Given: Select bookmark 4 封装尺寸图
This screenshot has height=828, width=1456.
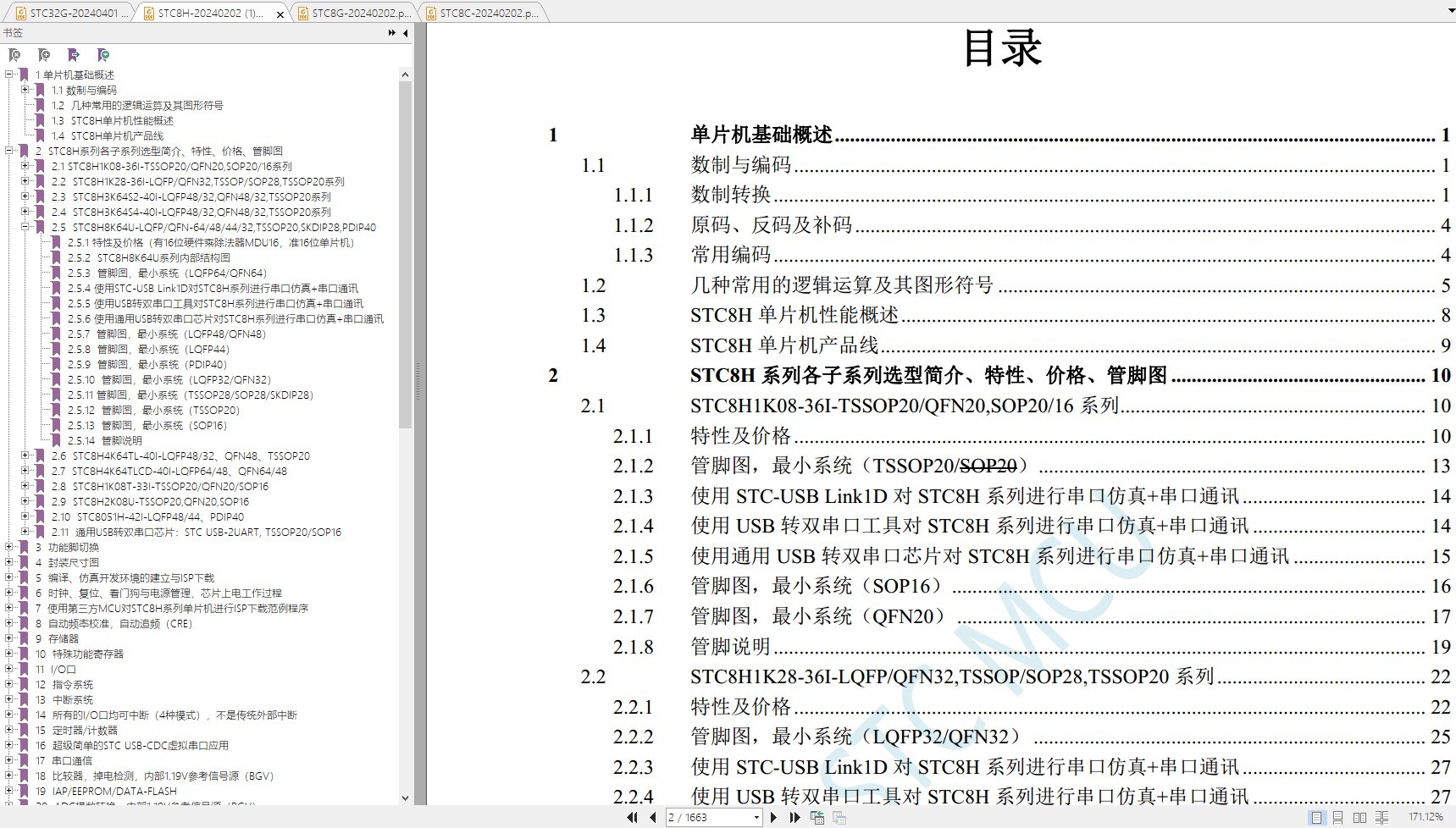Looking at the screenshot, I should (67, 563).
